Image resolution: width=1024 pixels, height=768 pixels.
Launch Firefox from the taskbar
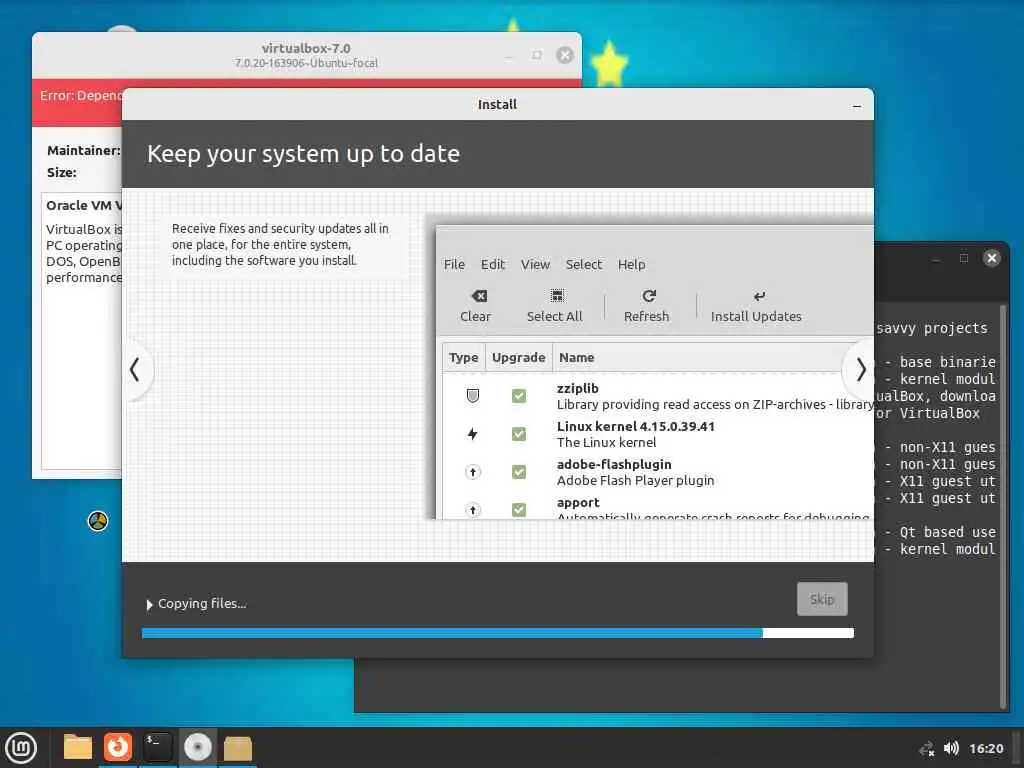point(118,747)
